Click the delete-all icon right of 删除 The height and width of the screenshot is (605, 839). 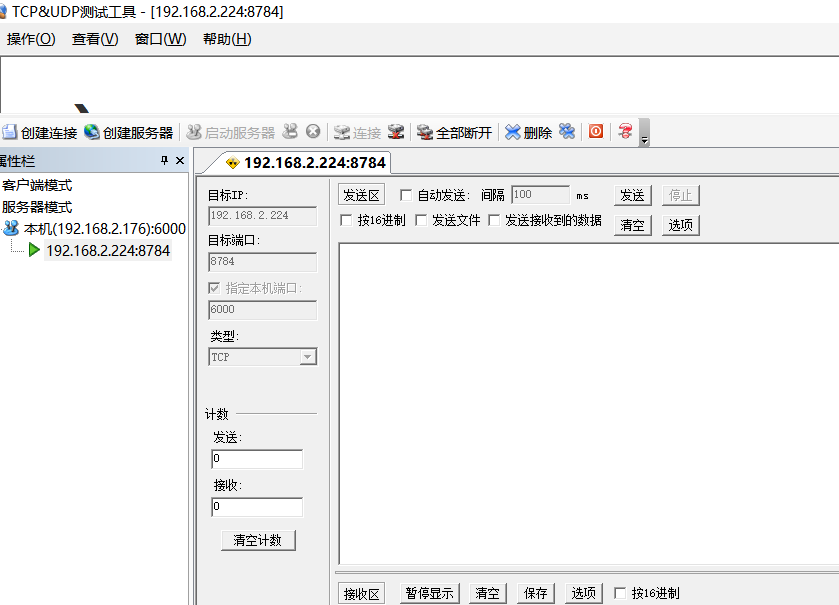point(567,131)
